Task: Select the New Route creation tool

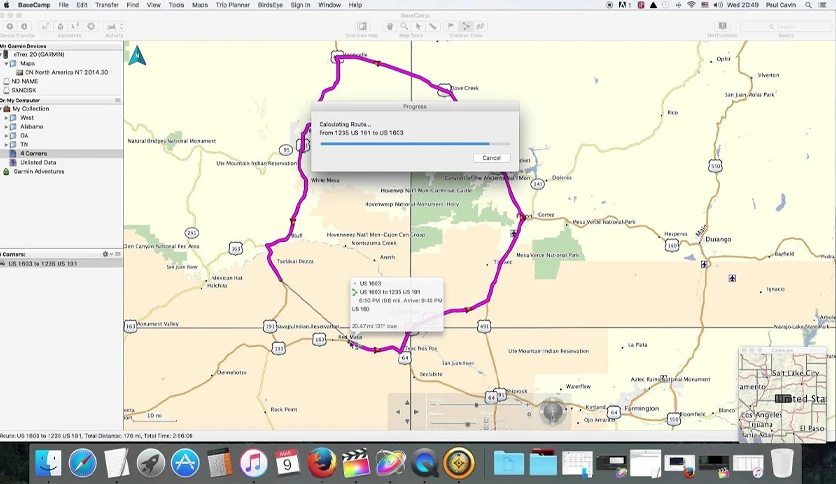Action: point(466,26)
